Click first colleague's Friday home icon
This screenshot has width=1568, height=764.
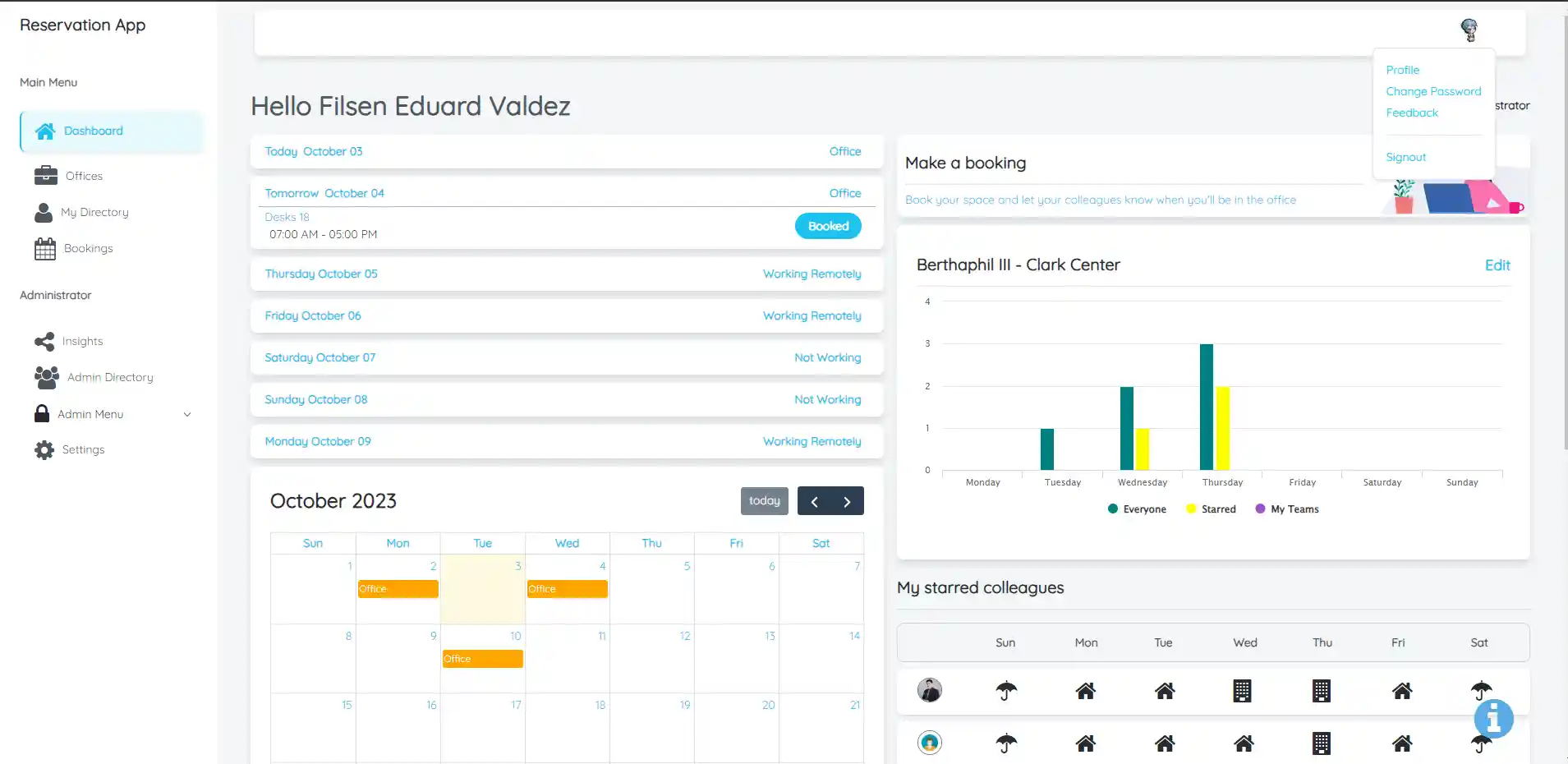pos(1402,691)
